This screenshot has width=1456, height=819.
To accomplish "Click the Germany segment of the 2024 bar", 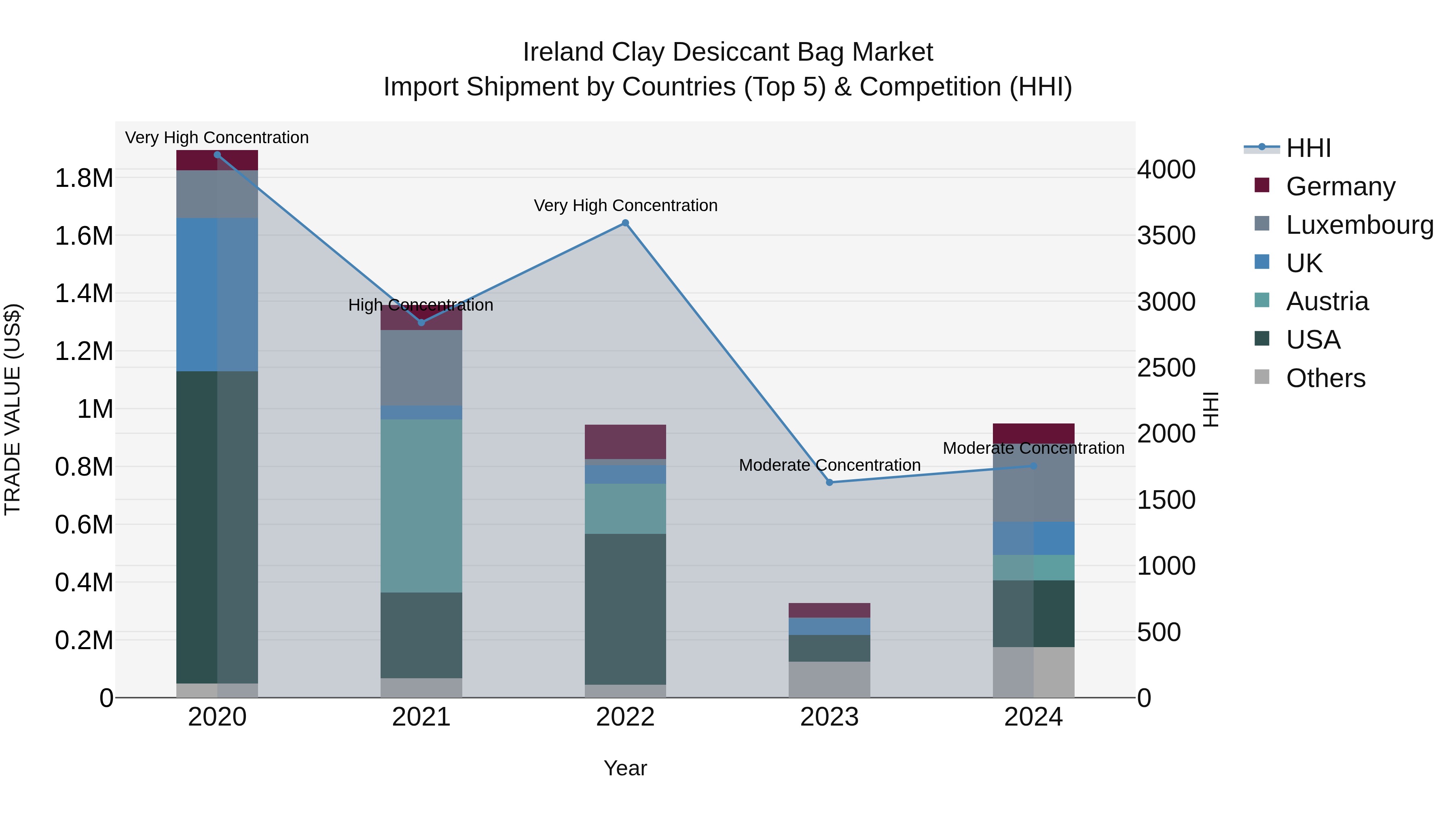I will [1034, 434].
